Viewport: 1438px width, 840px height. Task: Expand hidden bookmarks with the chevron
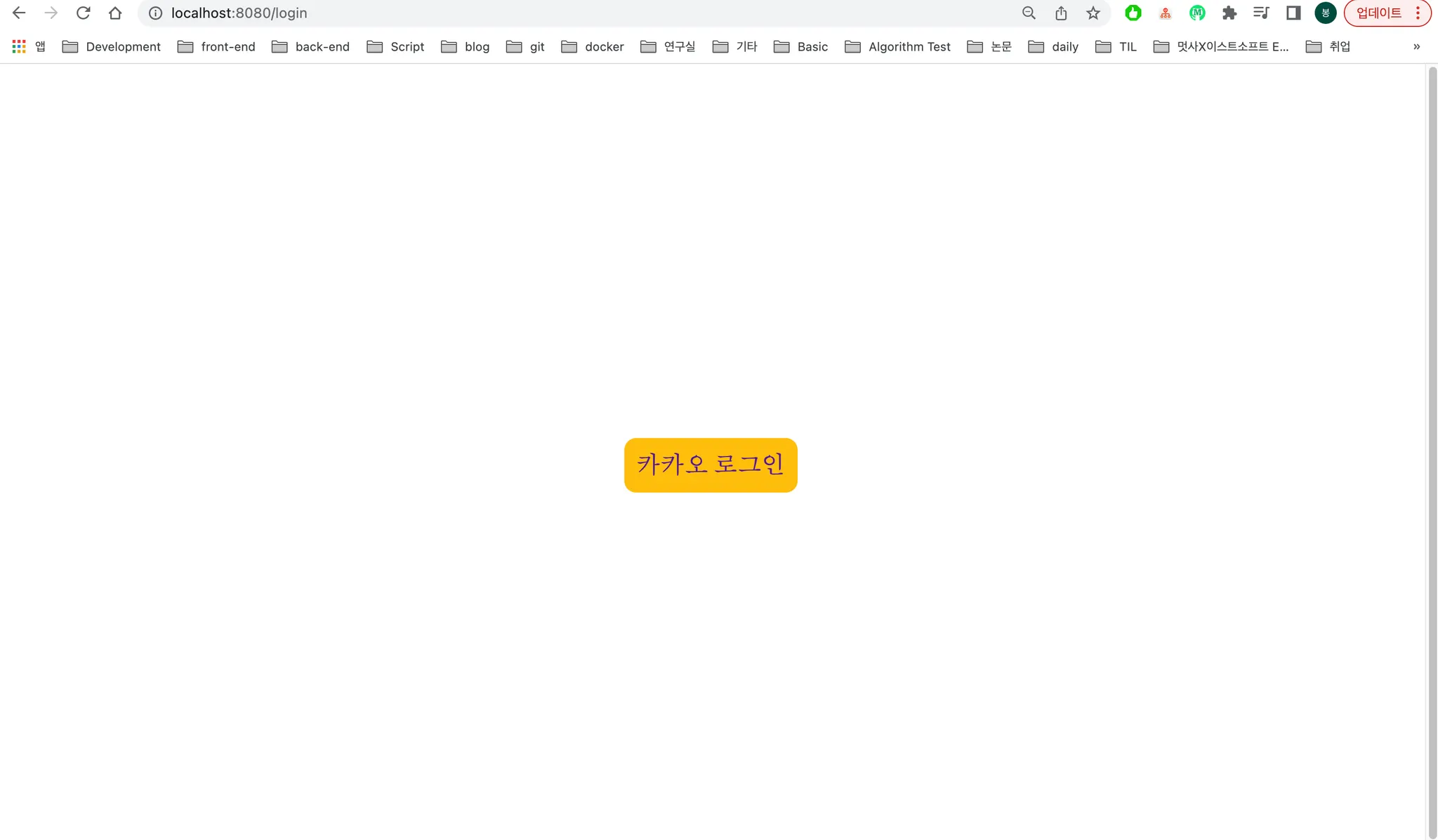tap(1416, 47)
